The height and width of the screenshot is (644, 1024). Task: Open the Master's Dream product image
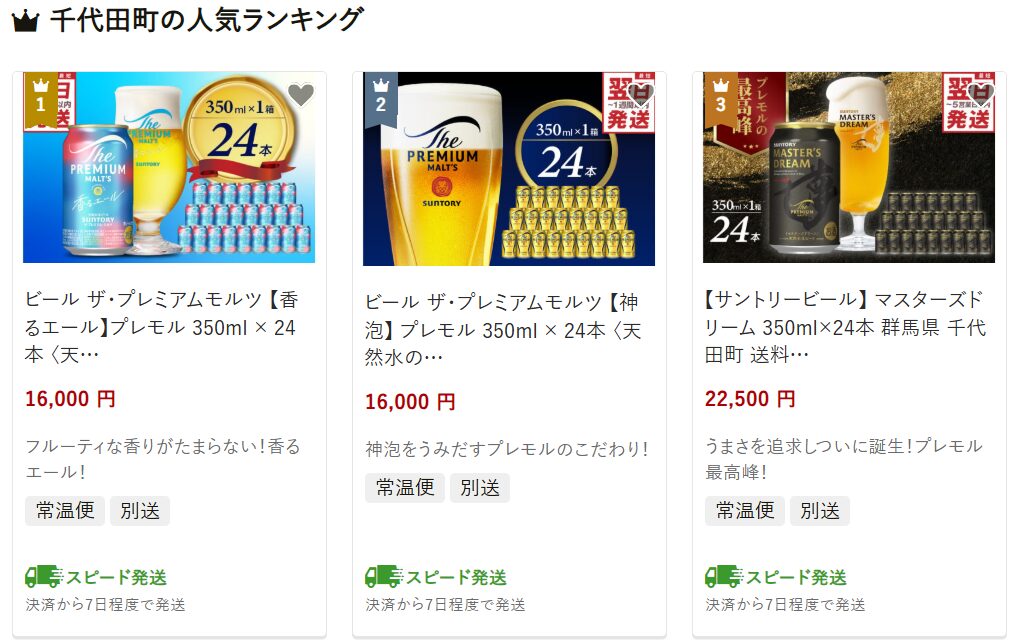pyautogui.click(x=849, y=167)
